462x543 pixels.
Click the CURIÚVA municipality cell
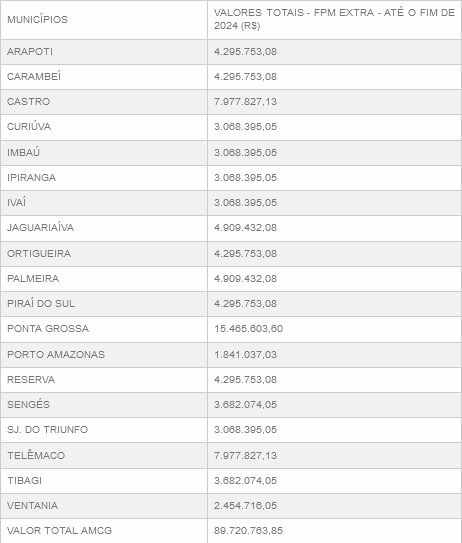click(104, 127)
